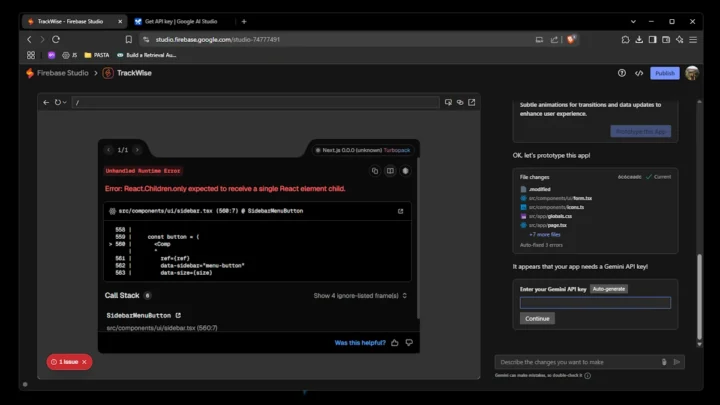The height and width of the screenshot is (405, 720).
Task: Open sidebar.tsx source in editor icon
Action: tap(401, 211)
